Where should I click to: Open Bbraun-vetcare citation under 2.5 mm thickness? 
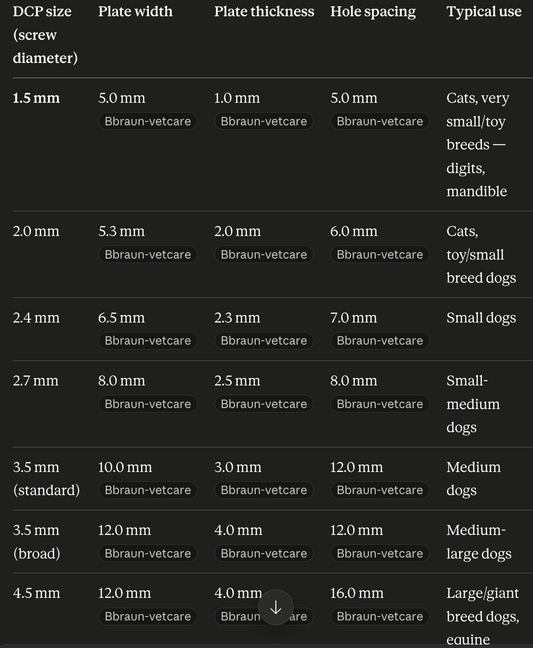tap(264, 404)
